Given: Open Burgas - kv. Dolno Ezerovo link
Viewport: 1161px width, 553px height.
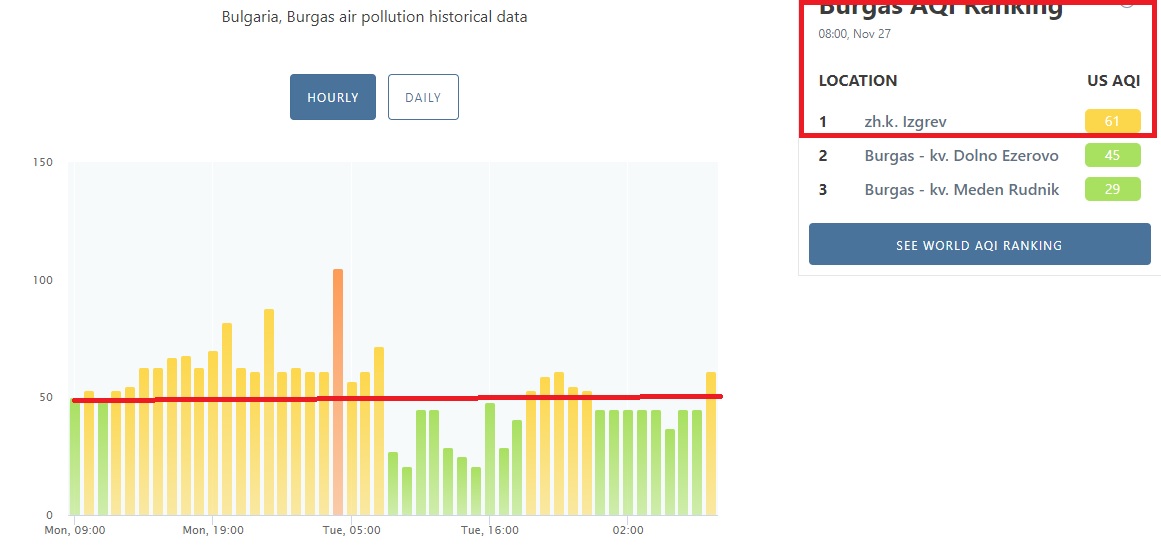Looking at the screenshot, I should 961,155.
